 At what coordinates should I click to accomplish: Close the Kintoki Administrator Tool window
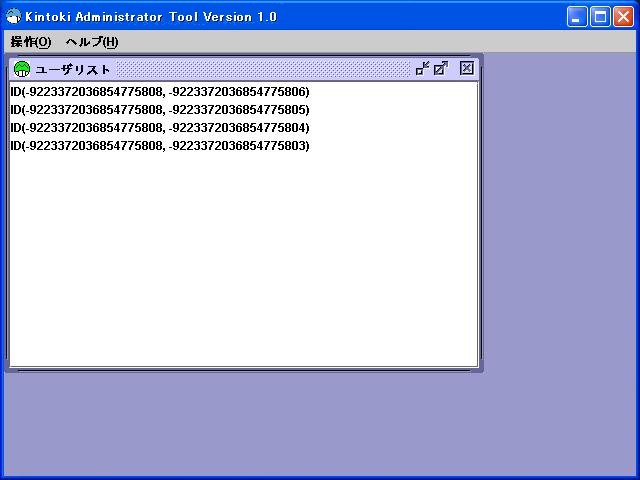tap(623, 17)
